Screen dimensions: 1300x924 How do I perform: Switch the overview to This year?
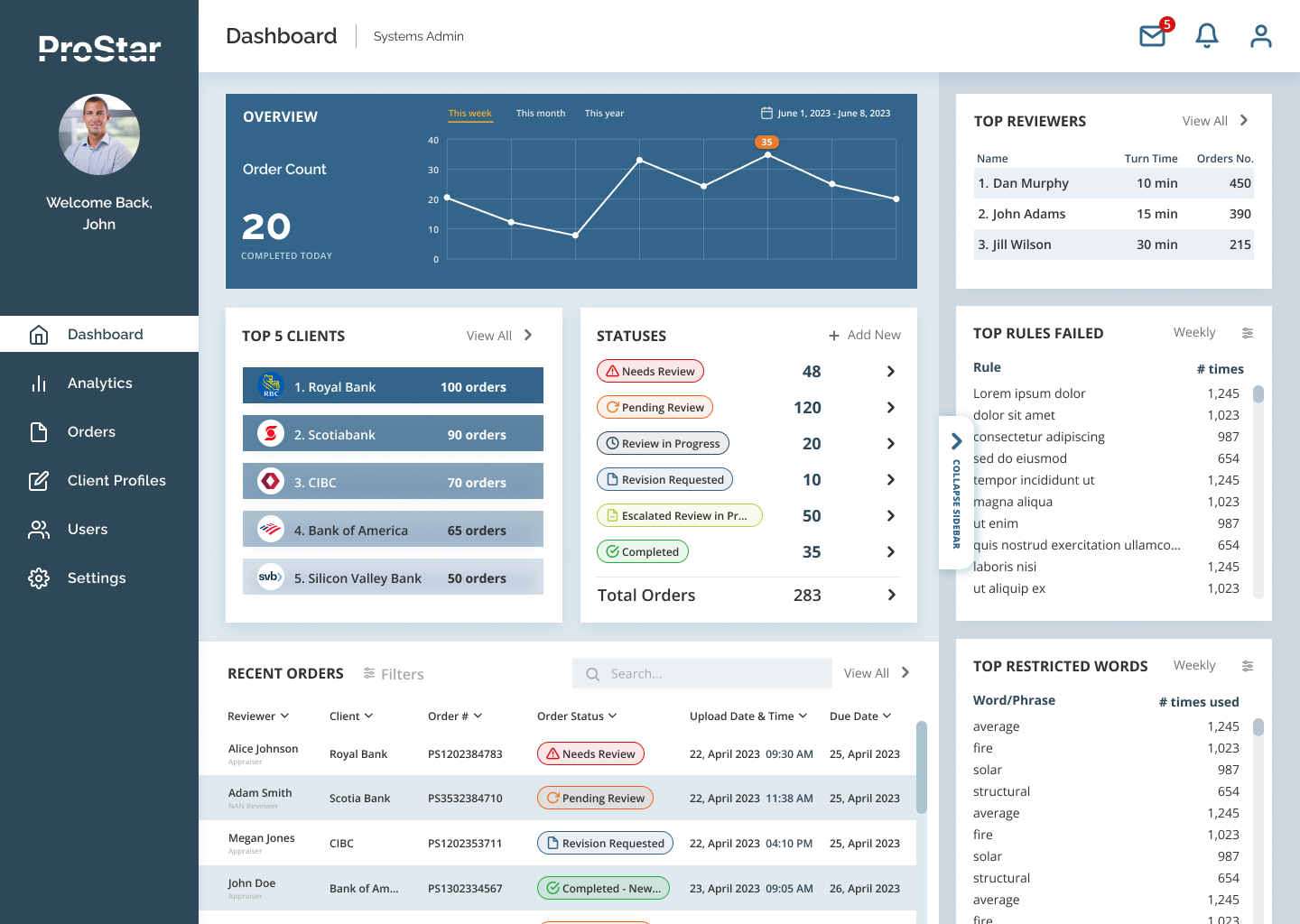tap(604, 114)
